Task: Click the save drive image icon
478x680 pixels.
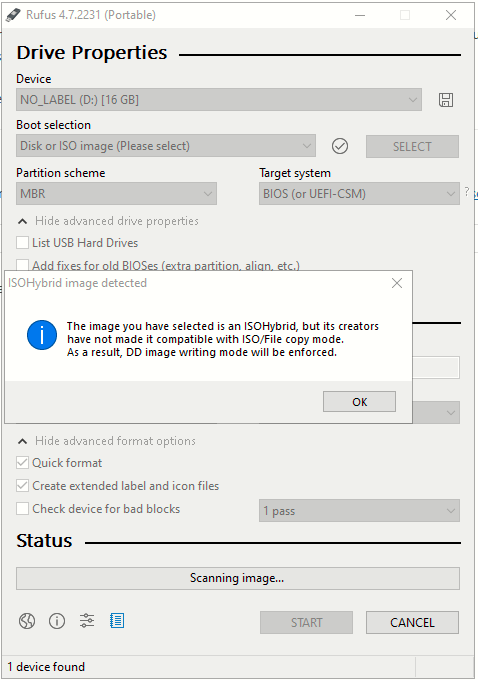Action: pos(446,100)
